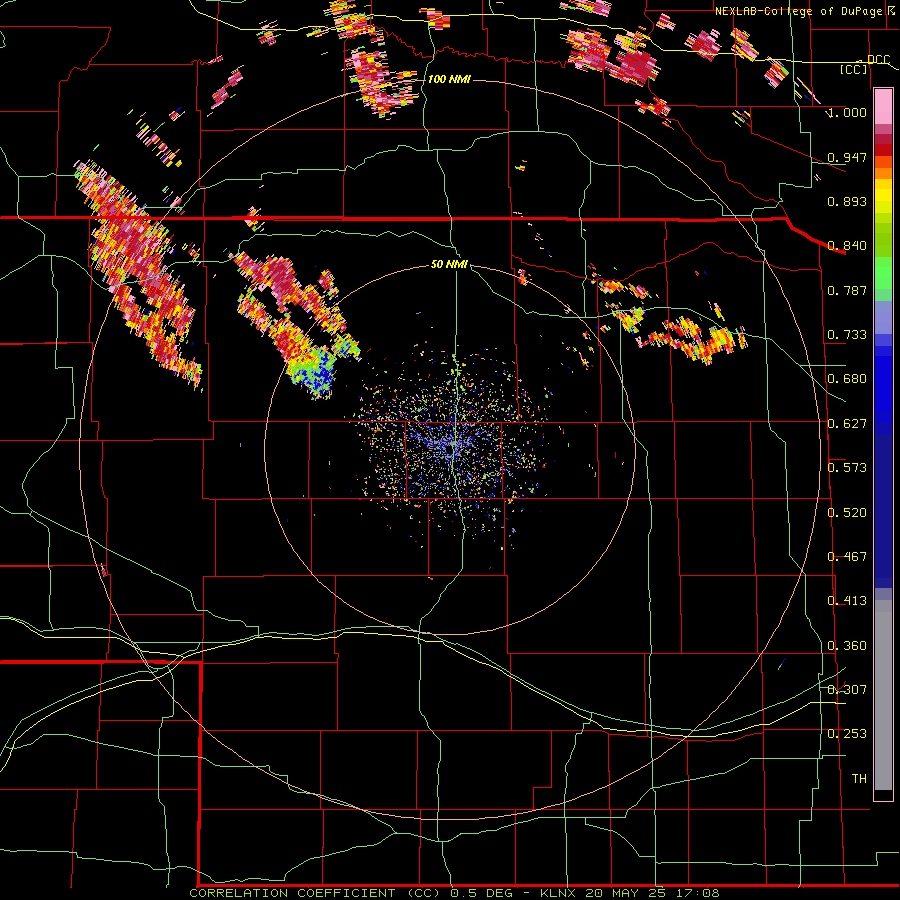This screenshot has width=900, height=900.
Task: Click the 0.307 legend value
Action: [847, 689]
